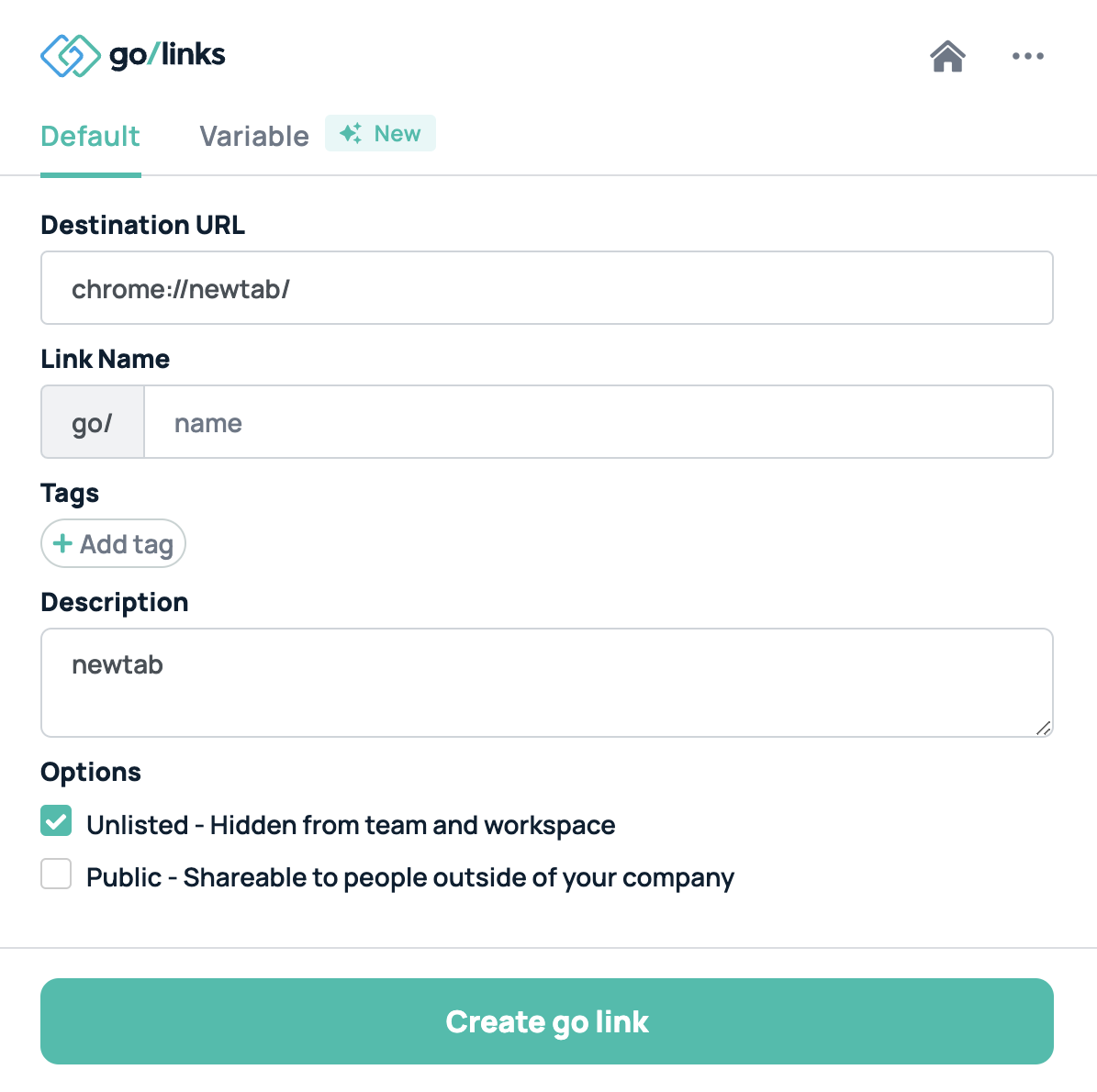Click the textarea resize handle
Viewport: 1097px width, 1092px height.
[1045, 730]
